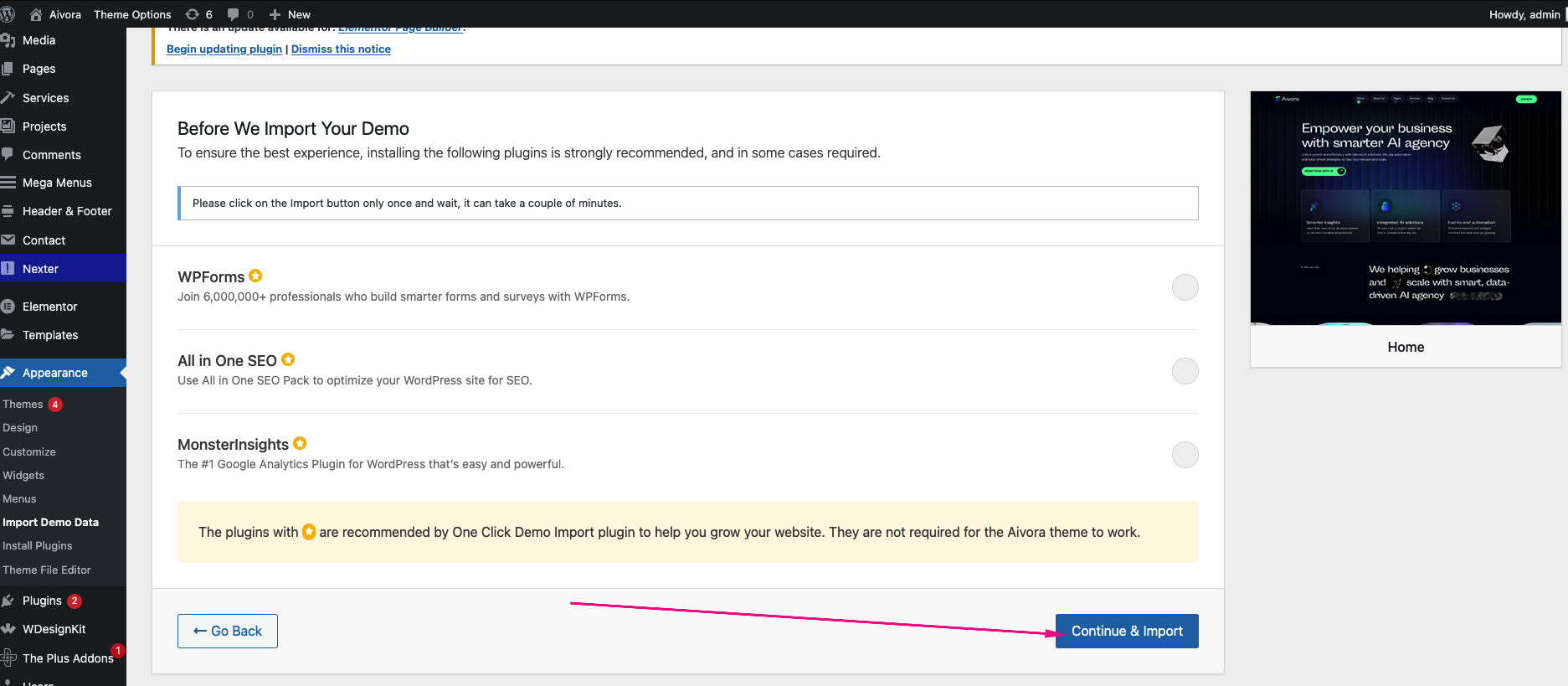
Task: Click the WordPress logo icon
Action: [x=8, y=14]
